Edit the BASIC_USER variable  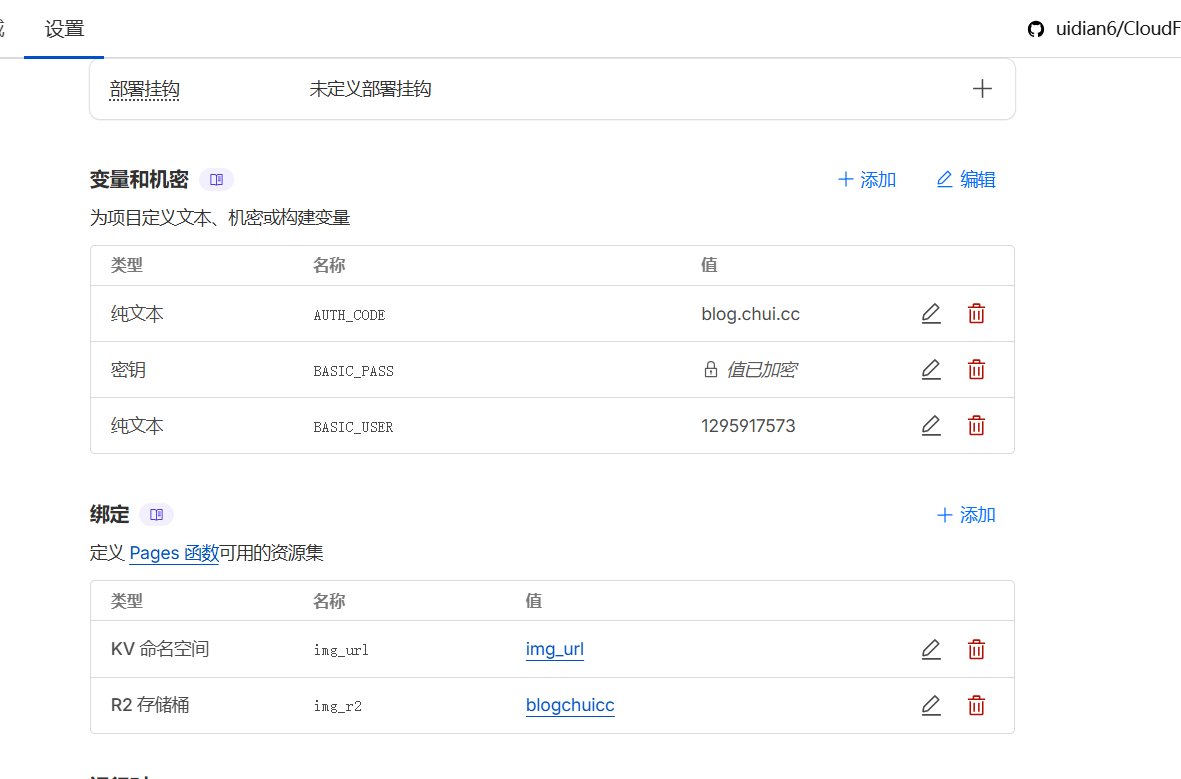click(x=931, y=426)
